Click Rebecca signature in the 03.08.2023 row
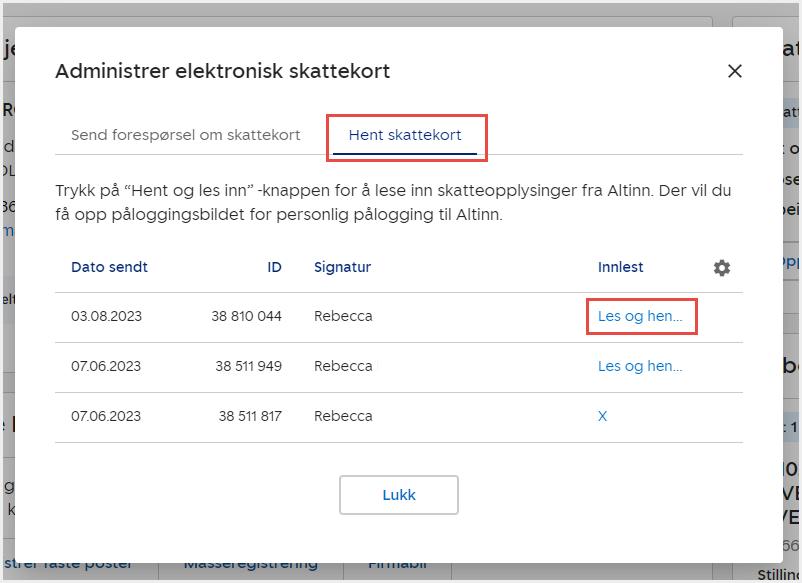 tap(343, 316)
